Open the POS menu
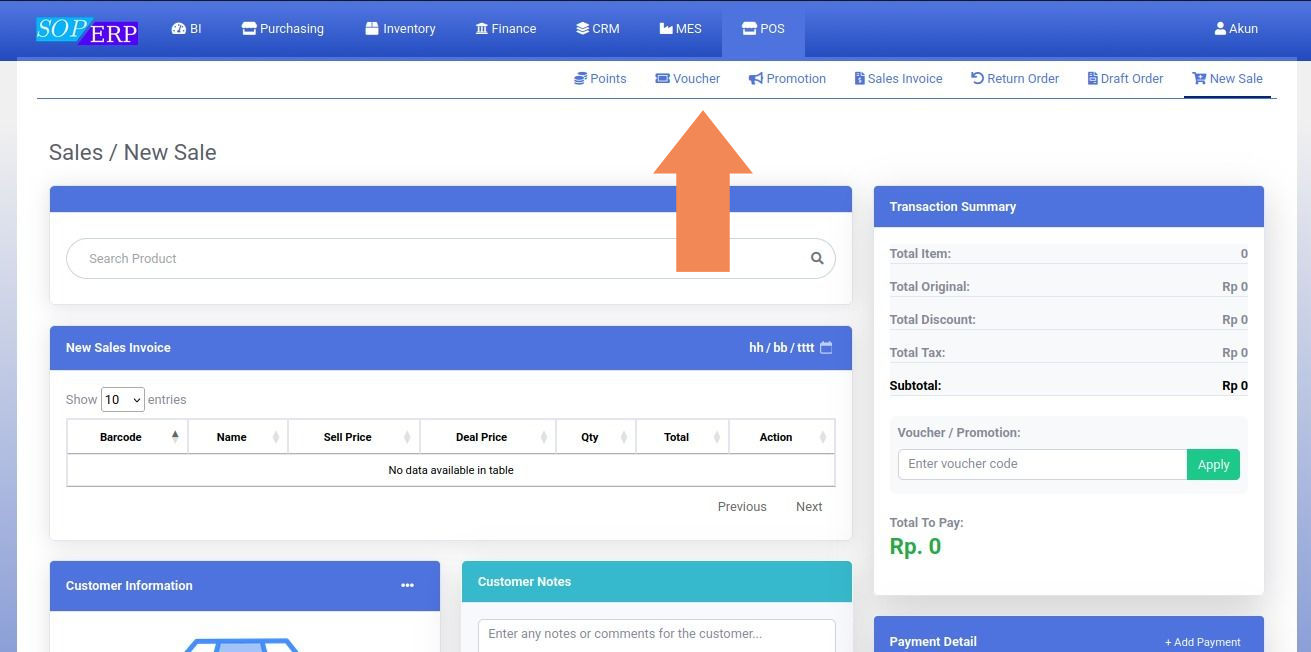Screen dimensions: 1311x652 click(x=763, y=29)
